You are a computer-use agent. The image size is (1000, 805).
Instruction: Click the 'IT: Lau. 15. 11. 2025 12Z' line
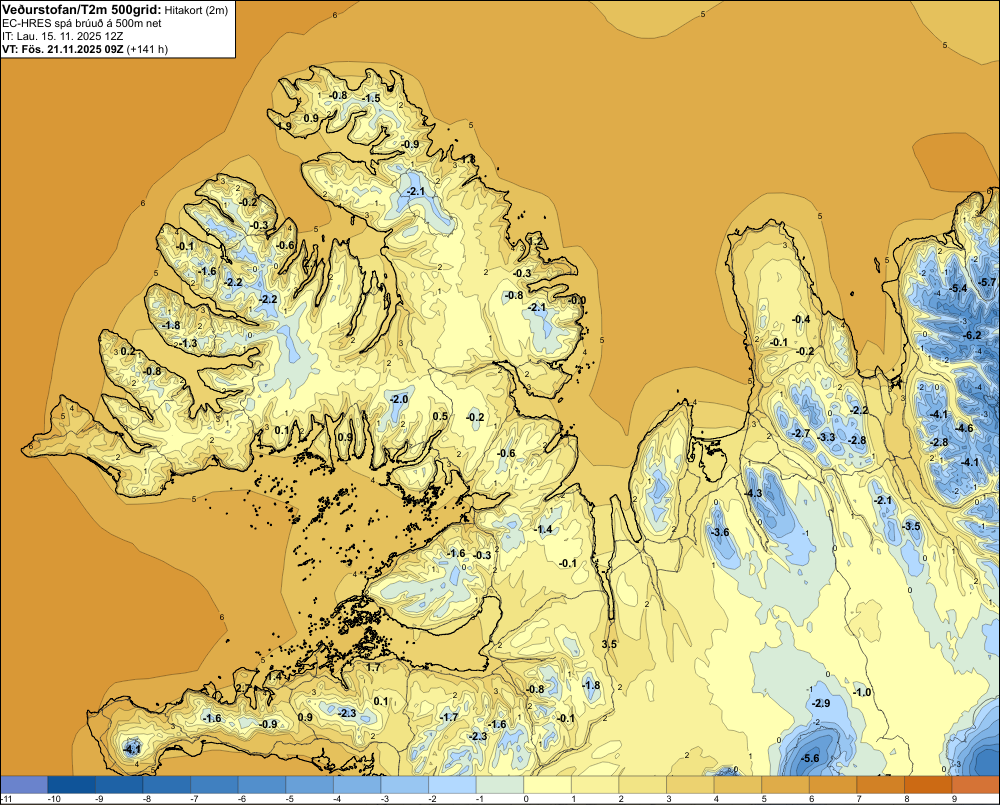[61, 36]
